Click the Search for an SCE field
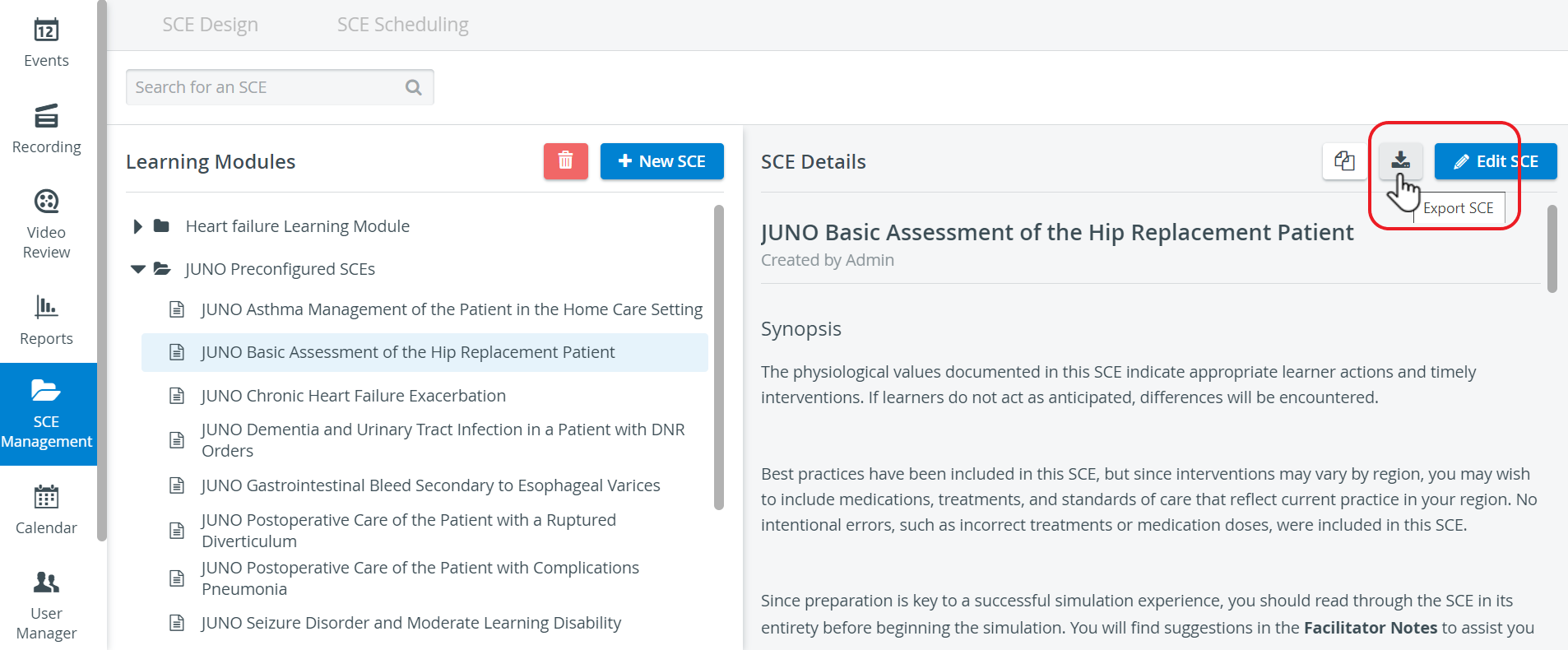Viewport: 1568px width, 650px height. click(280, 87)
